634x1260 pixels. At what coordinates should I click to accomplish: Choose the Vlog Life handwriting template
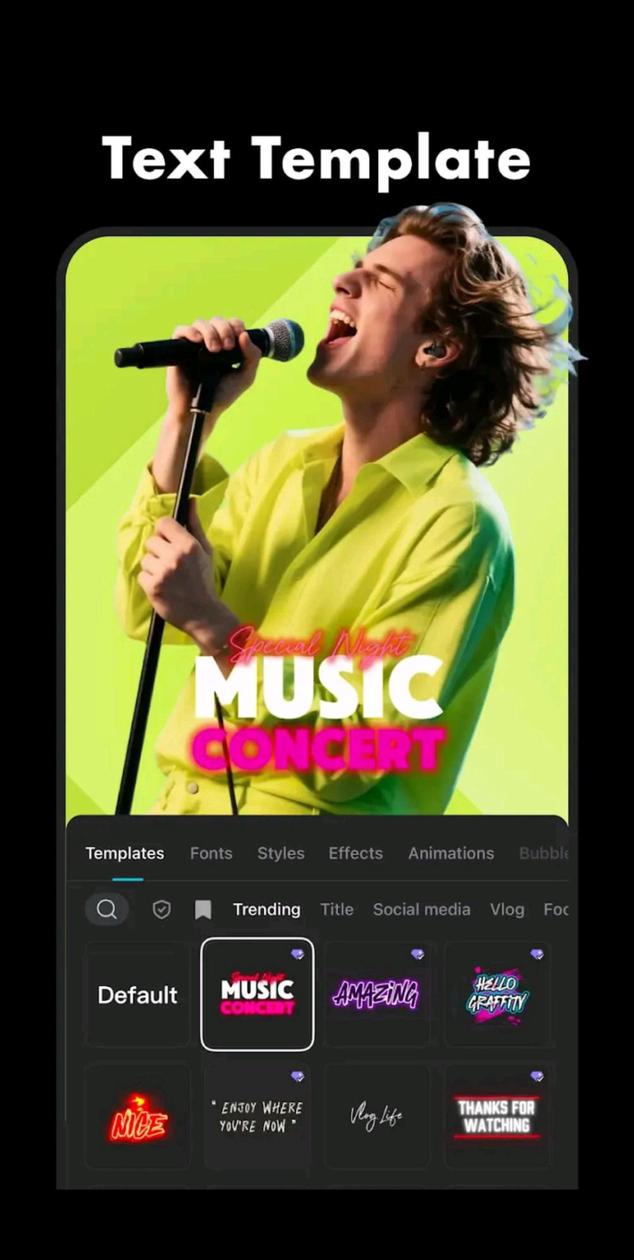pos(377,1116)
